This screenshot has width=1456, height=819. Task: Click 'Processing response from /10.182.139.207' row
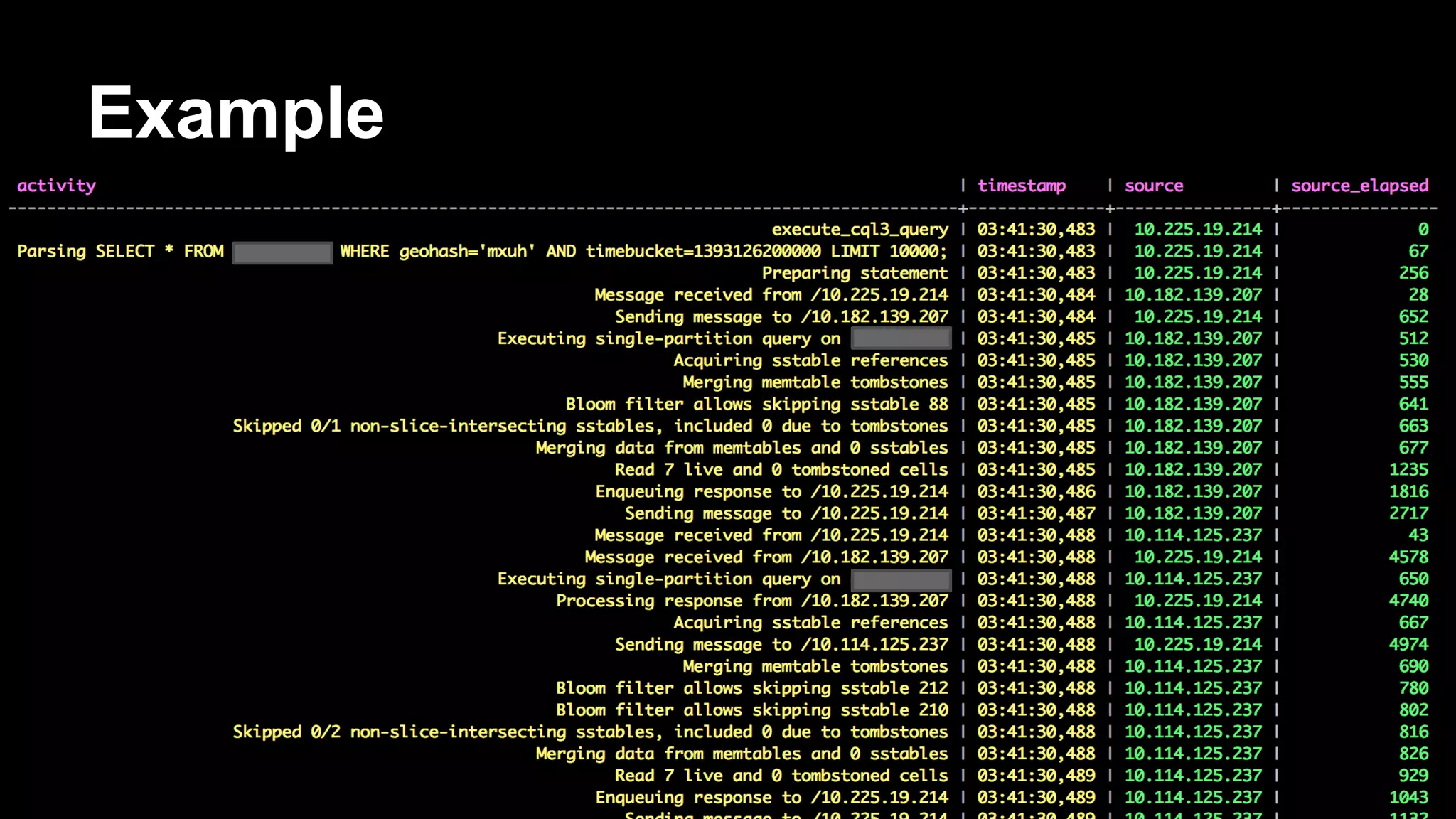pyautogui.click(x=751, y=601)
